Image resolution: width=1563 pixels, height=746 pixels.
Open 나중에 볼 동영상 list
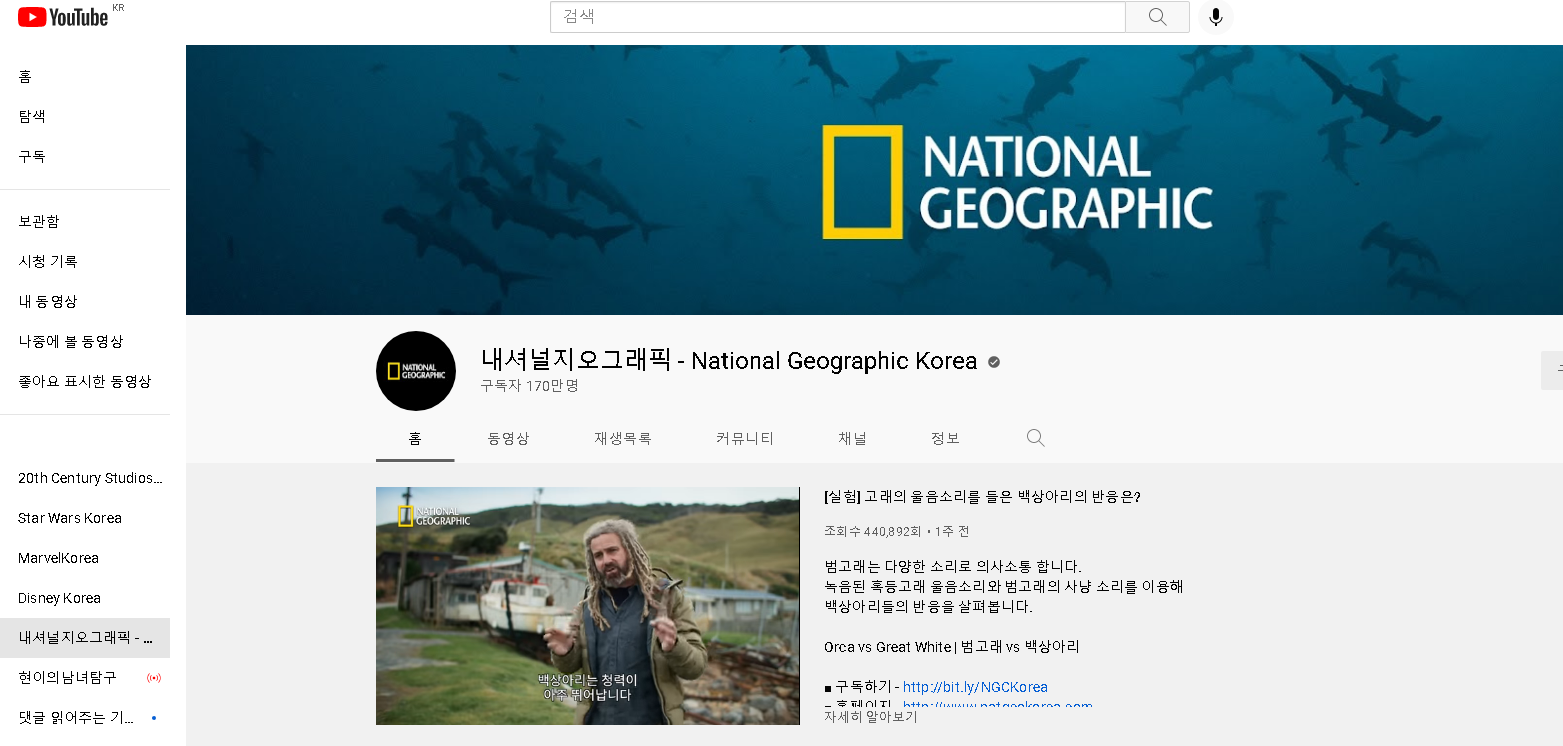[x=85, y=341]
